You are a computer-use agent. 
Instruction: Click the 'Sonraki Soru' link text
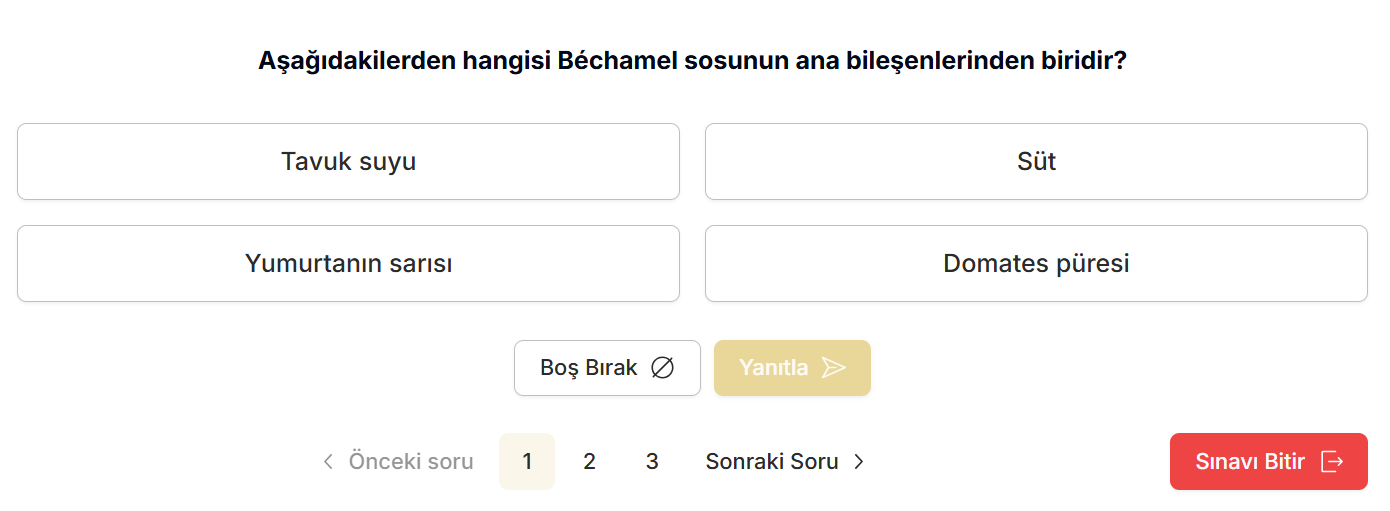pos(772,462)
